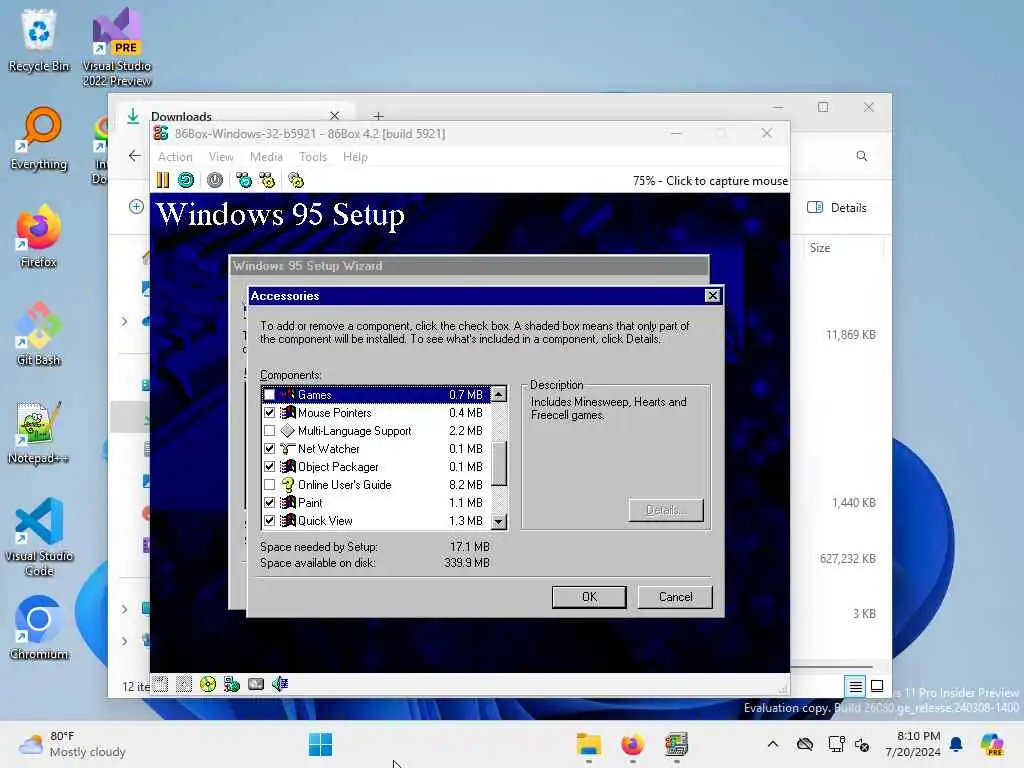Open Everything search desktop icon

pyautogui.click(x=39, y=138)
